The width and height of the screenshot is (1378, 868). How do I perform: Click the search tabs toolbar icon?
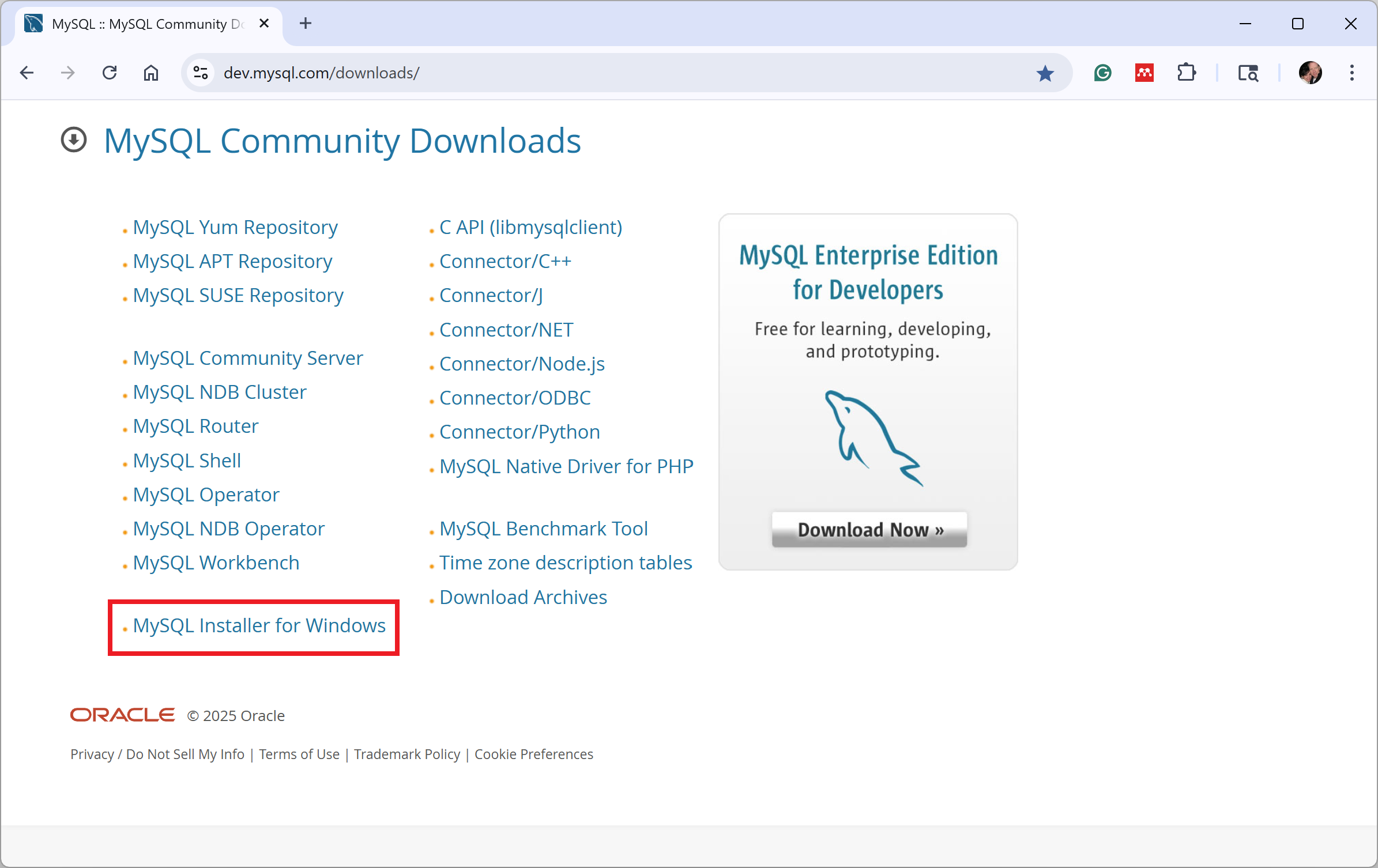[1248, 73]
